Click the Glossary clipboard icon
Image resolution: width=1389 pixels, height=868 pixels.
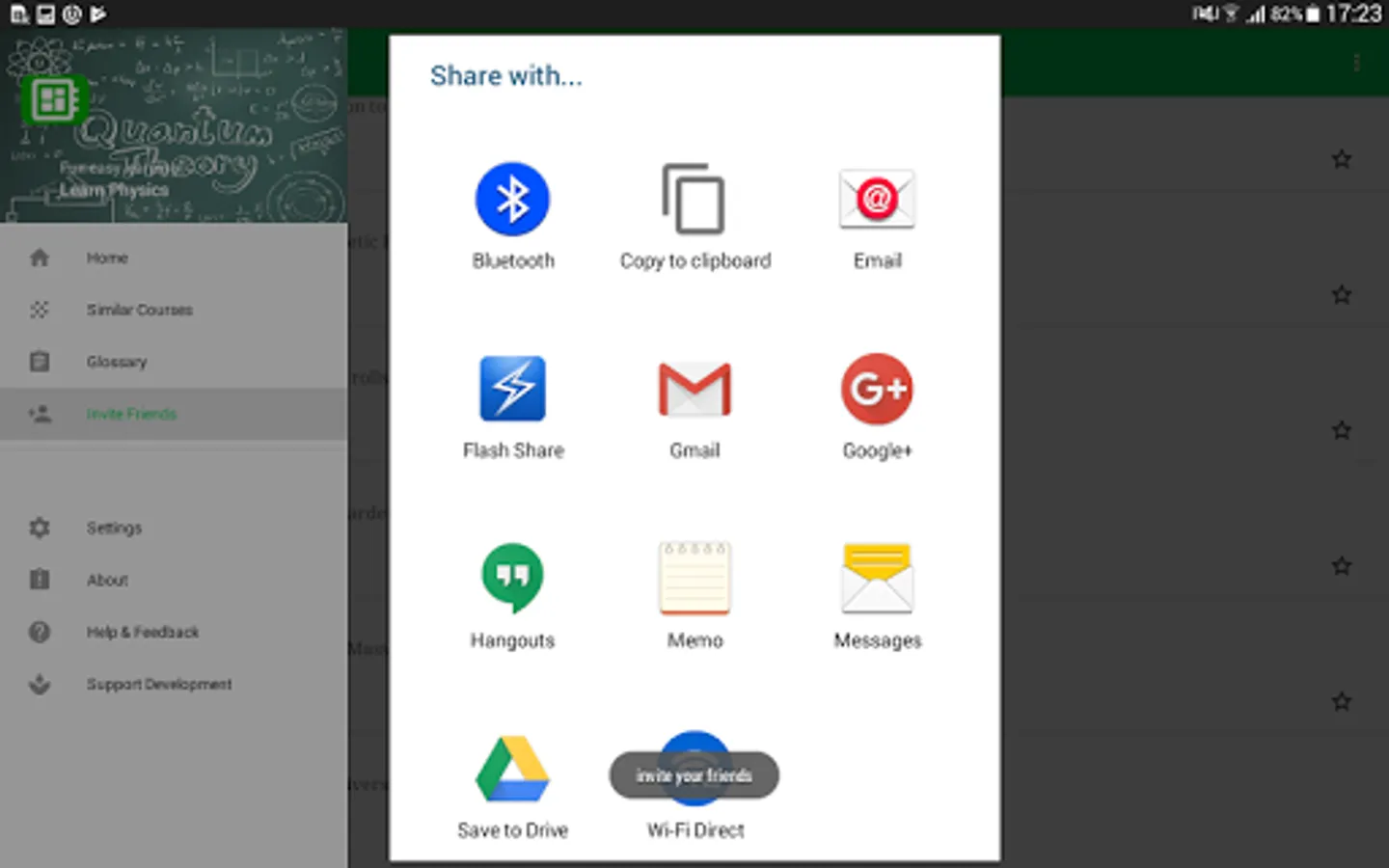[40, 362]
